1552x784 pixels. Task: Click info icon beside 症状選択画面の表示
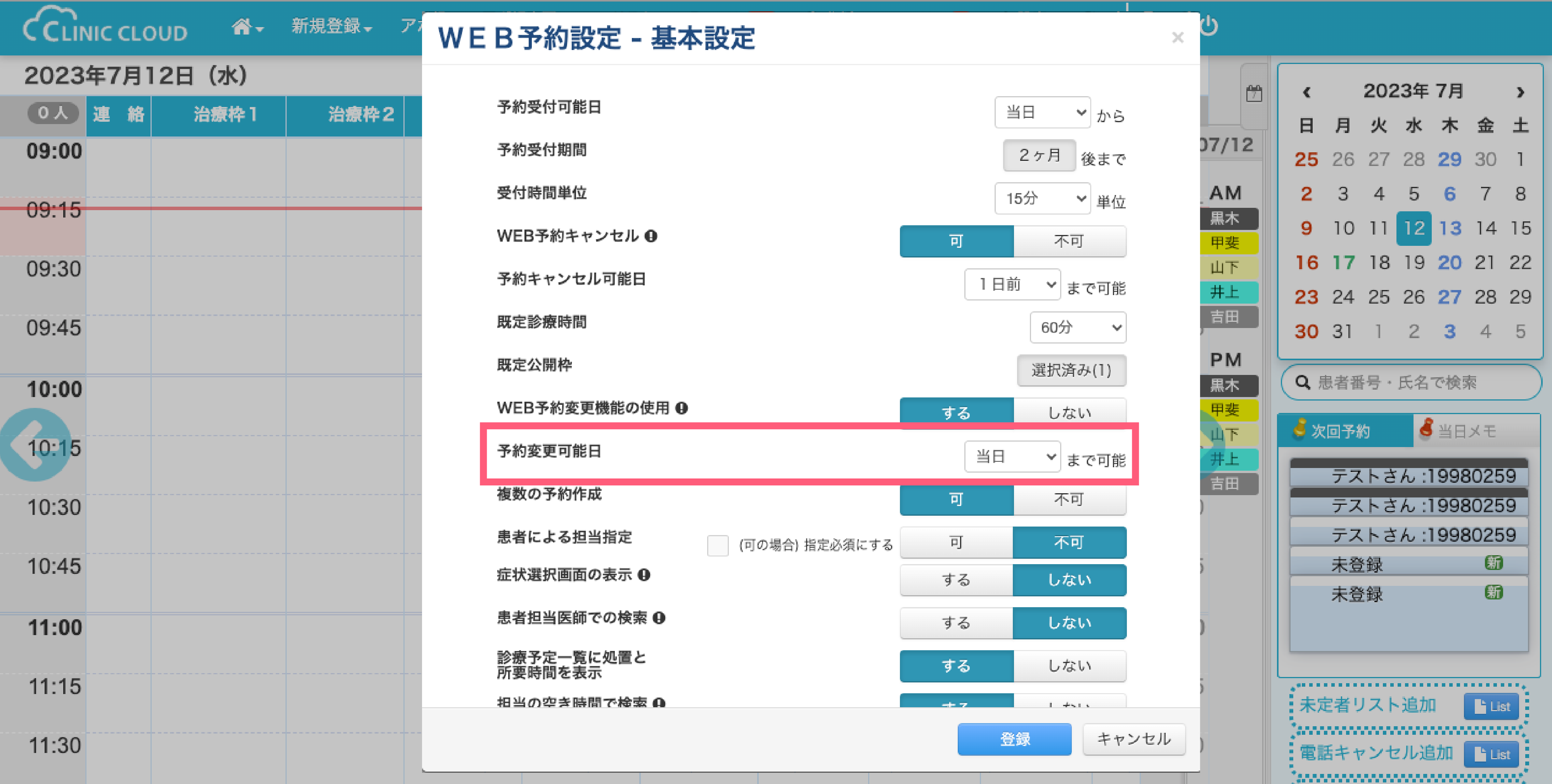(x=644, y=575)
